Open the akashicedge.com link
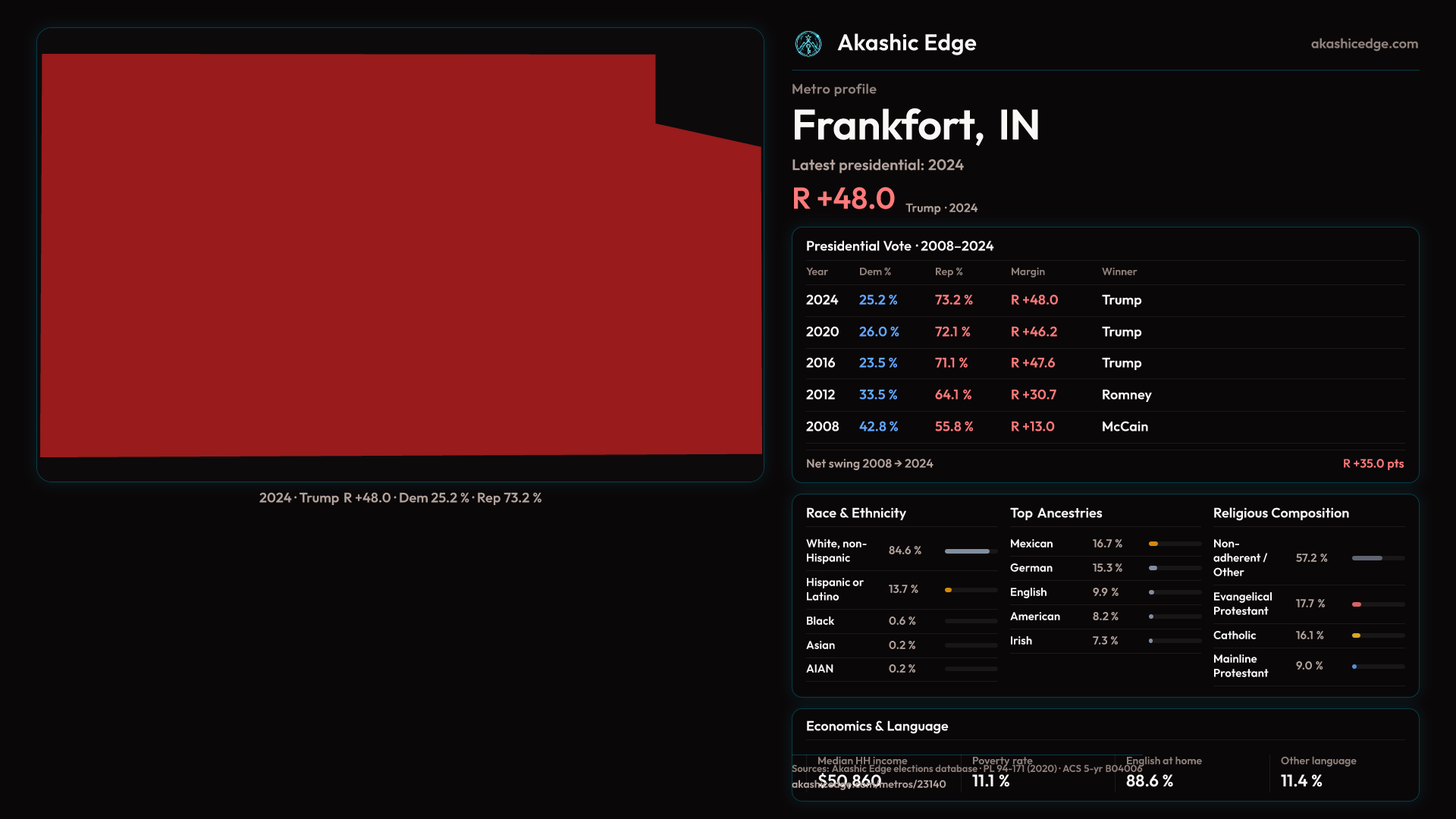The width and height of the screenshot is (1456, 819). 1363,44
